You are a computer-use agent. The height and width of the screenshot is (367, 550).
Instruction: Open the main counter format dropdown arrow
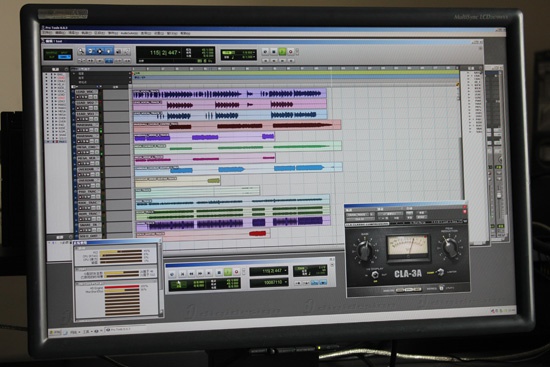click(180, 52)
